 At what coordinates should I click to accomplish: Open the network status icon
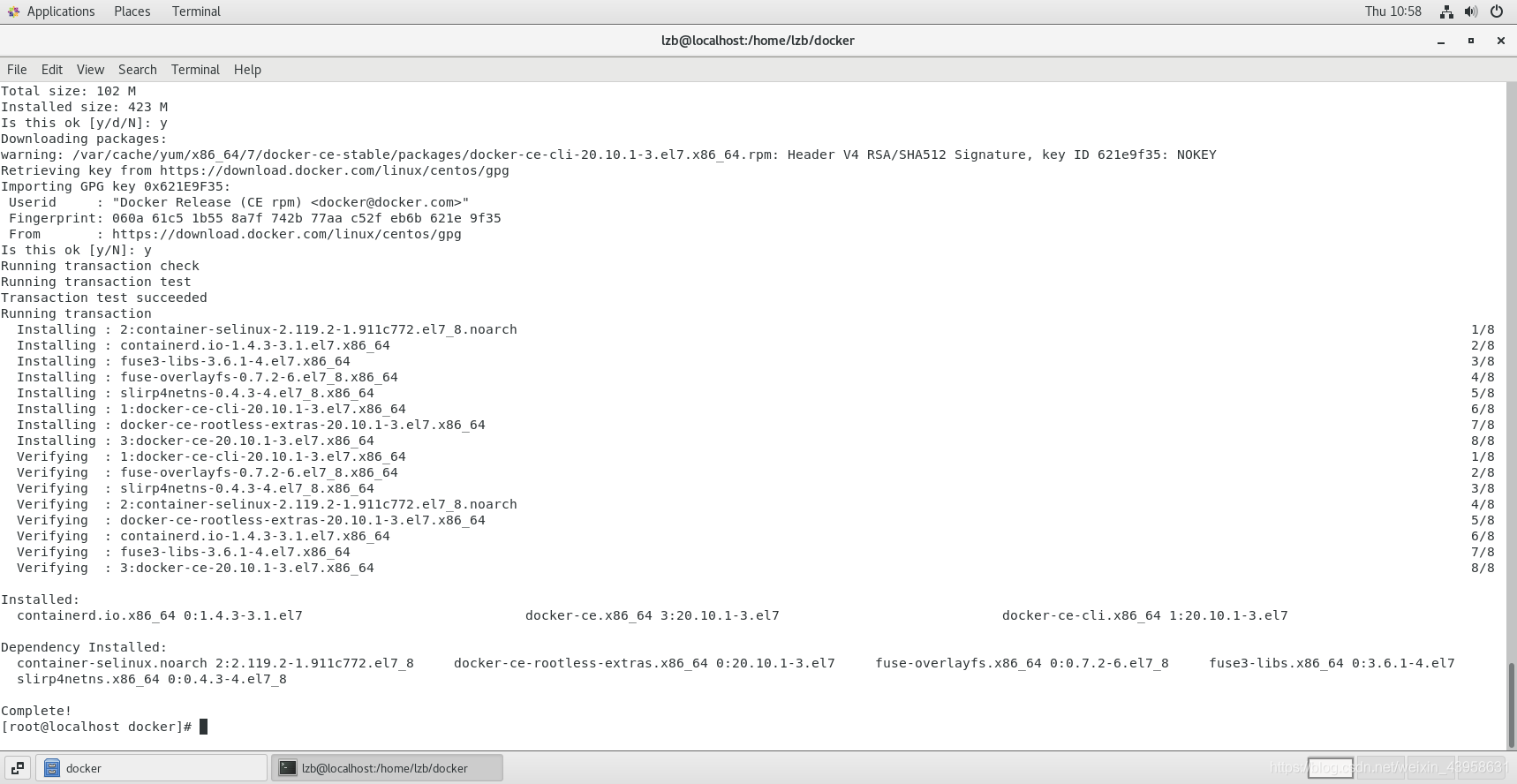coord(1446,11)
